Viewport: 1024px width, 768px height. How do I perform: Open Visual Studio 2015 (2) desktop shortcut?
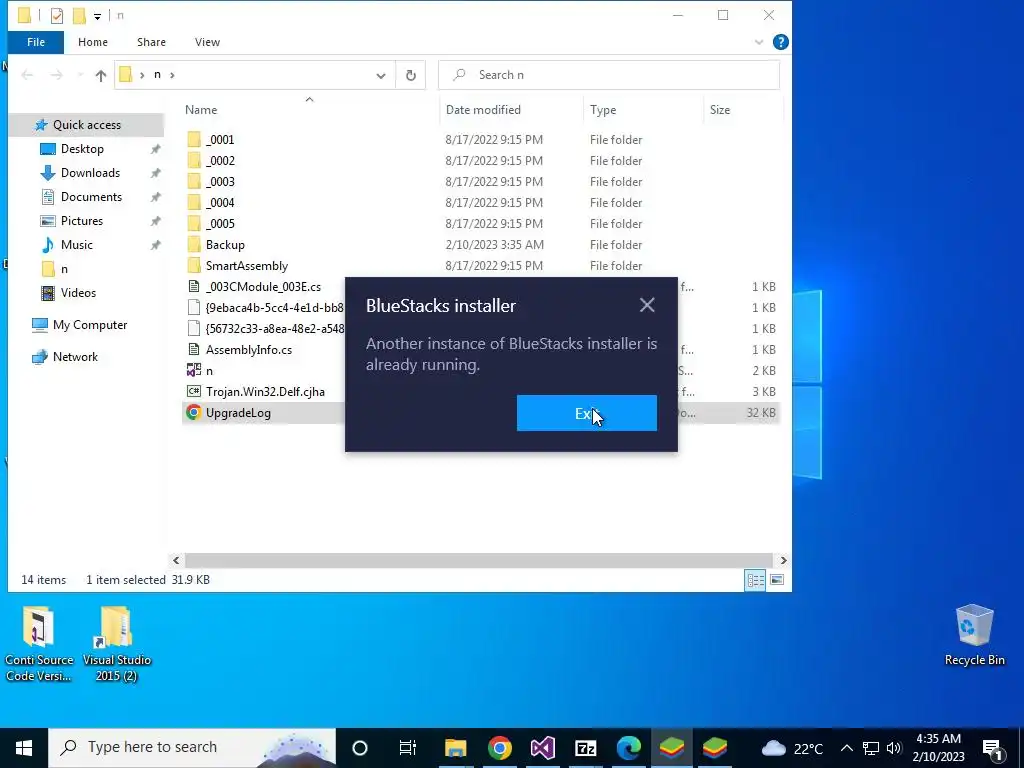coord(116,644)
